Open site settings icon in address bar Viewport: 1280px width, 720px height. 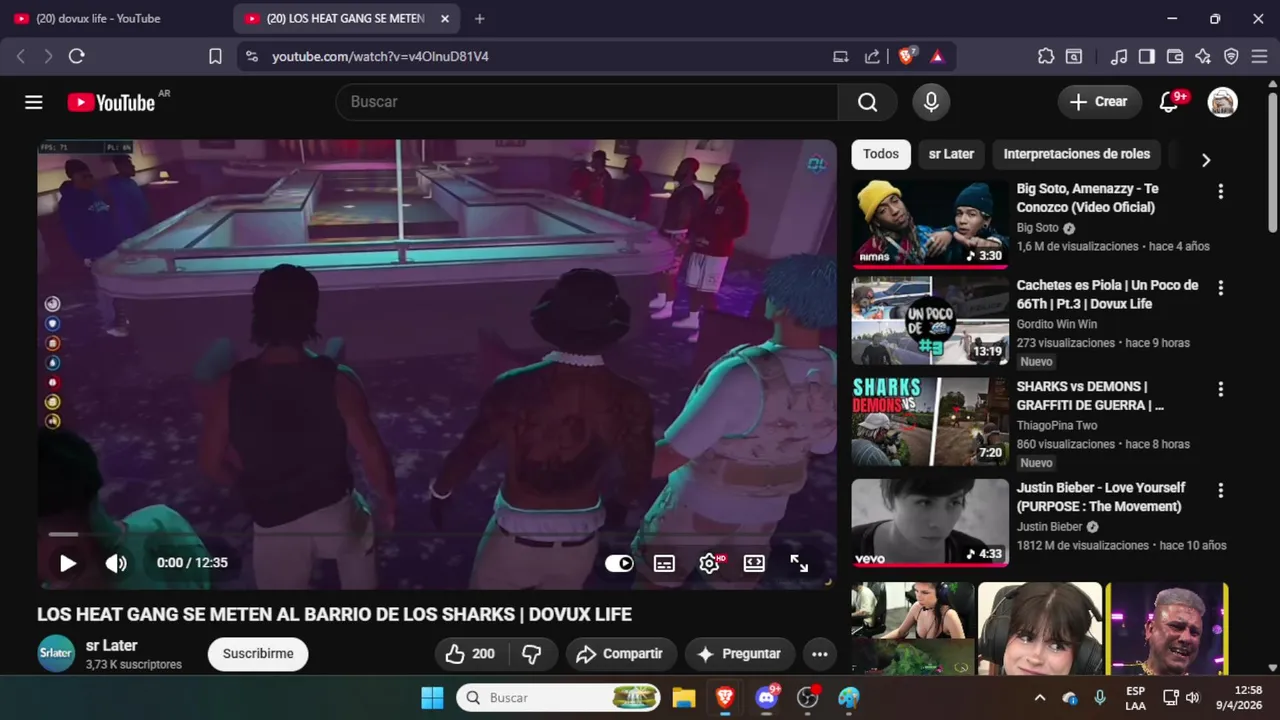tap(251, 57)
